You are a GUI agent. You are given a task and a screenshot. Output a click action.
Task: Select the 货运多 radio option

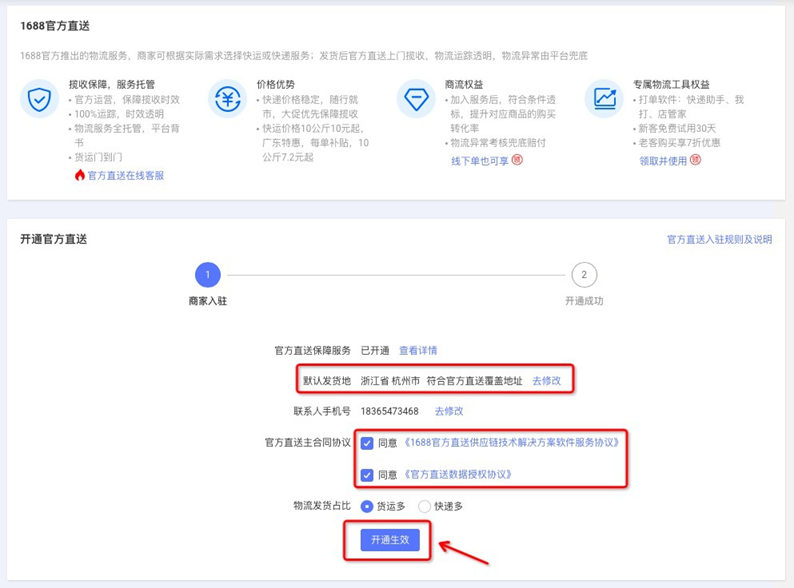click(367, 507)
